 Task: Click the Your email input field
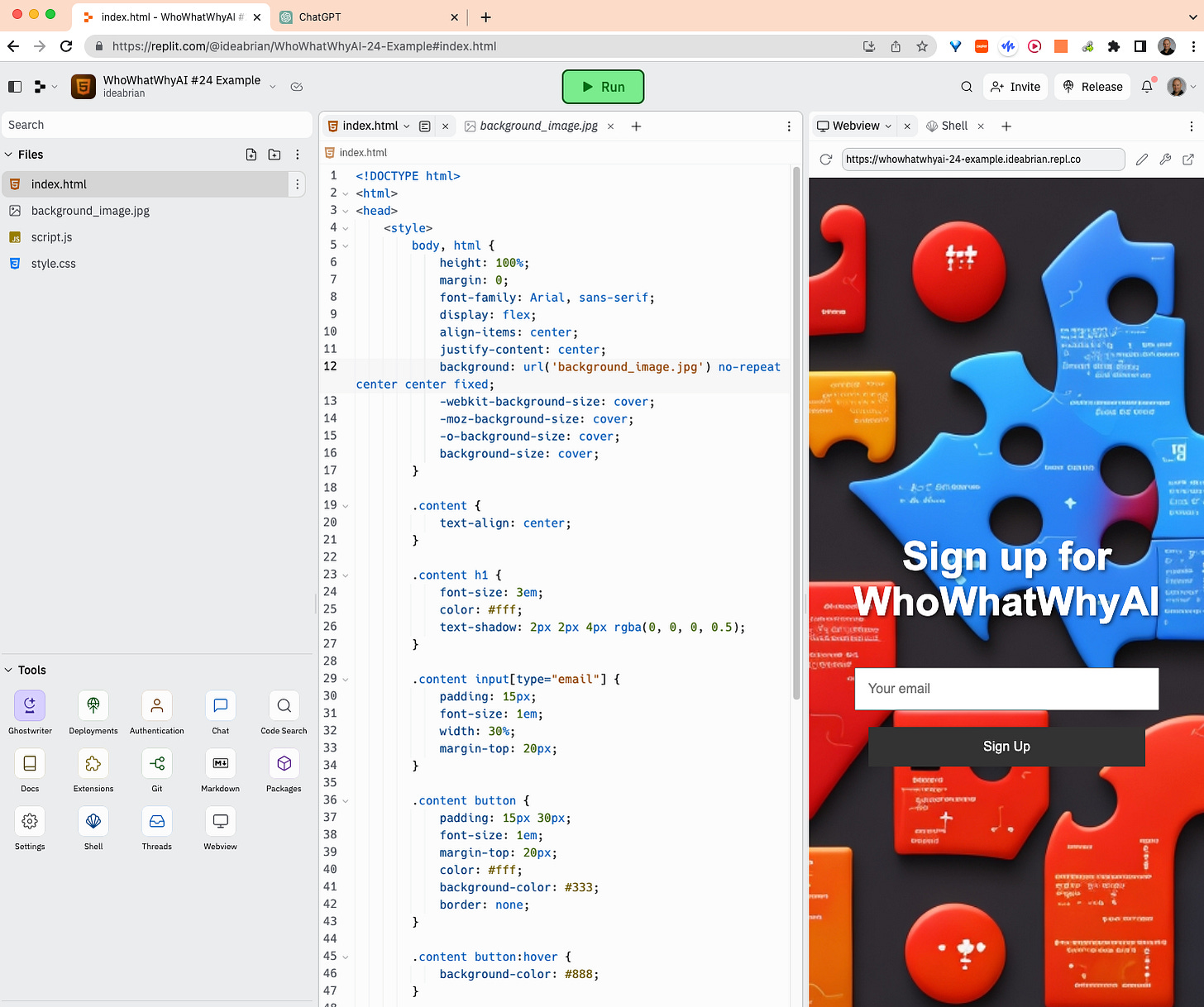[x=1006, y=689]
